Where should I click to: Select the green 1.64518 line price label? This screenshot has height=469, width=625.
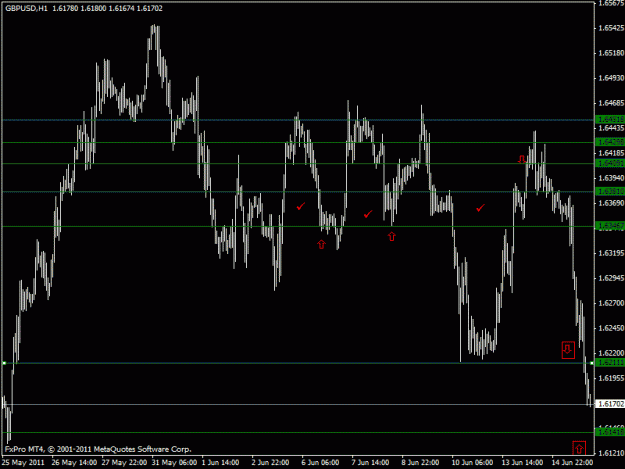610,120
